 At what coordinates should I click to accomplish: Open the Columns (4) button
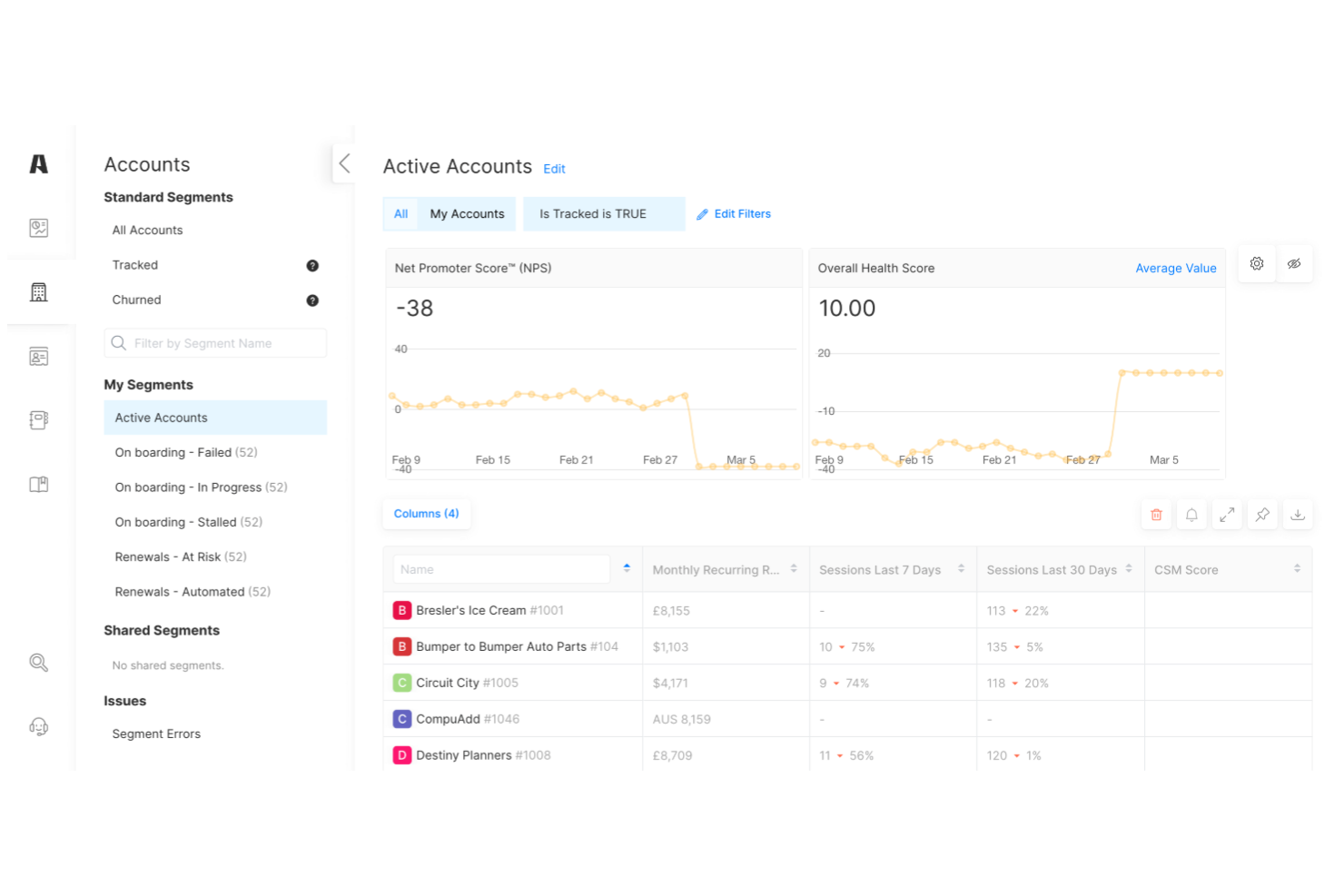[426, 514]
